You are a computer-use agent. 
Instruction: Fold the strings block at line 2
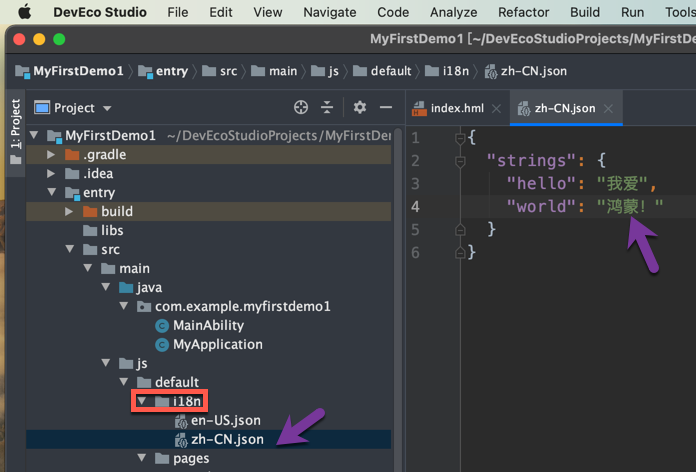click(460, 160)
